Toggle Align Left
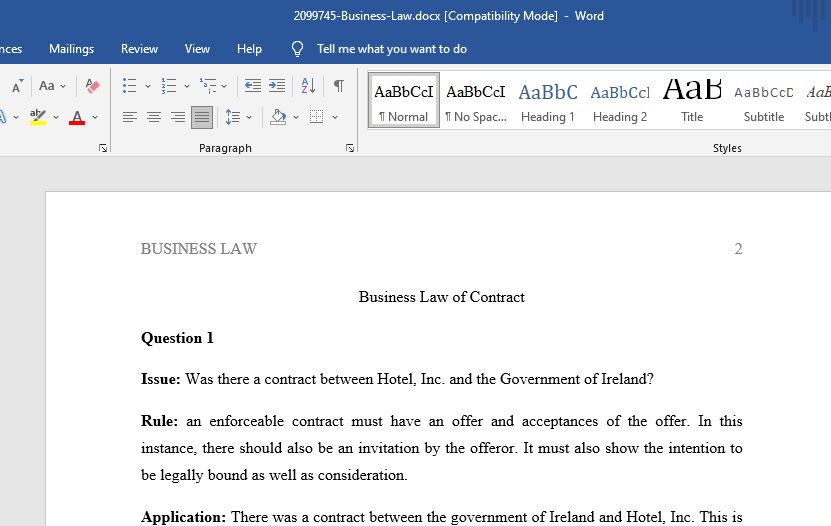 coord(129,117)
